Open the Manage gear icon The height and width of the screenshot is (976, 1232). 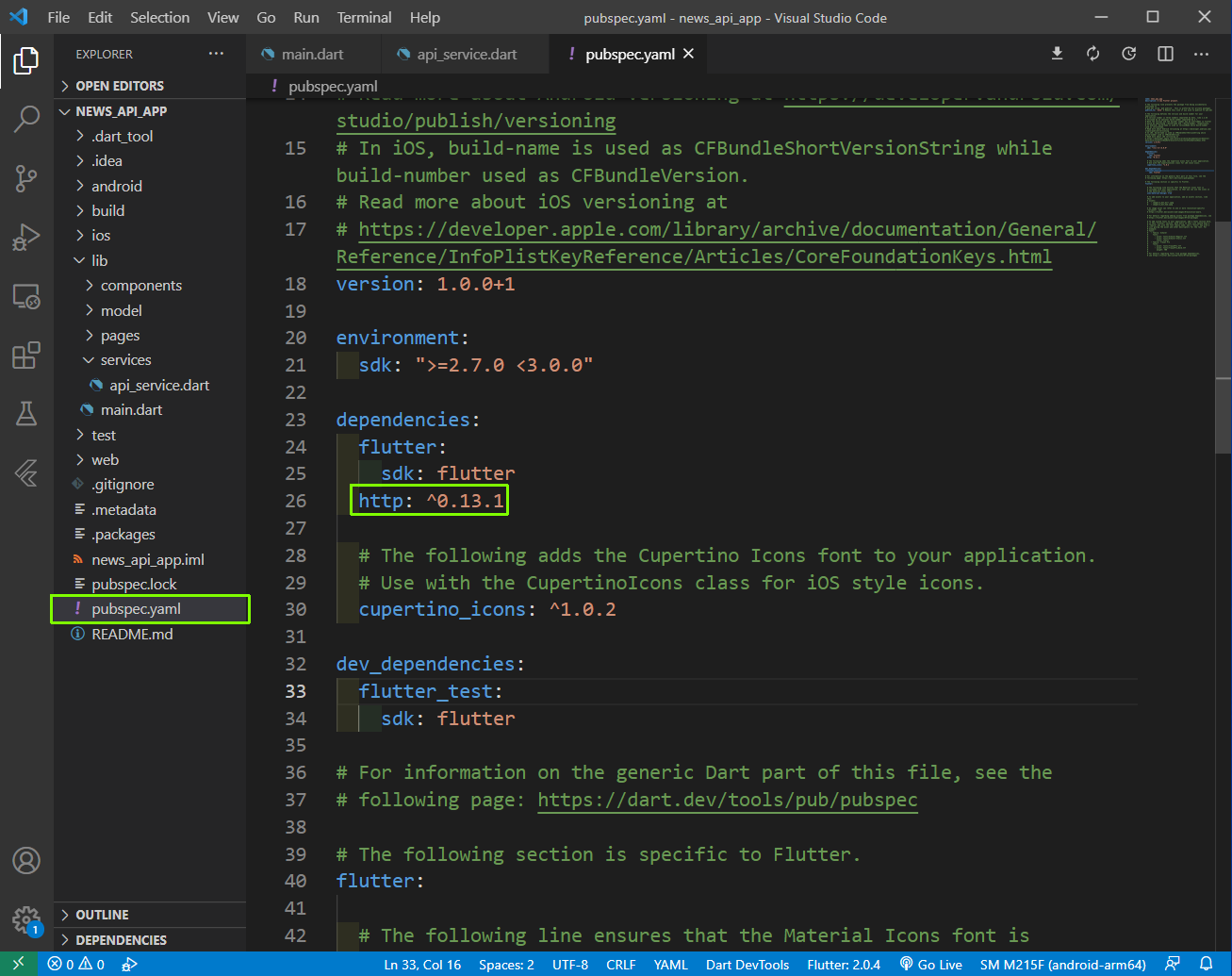pos(26,919)
